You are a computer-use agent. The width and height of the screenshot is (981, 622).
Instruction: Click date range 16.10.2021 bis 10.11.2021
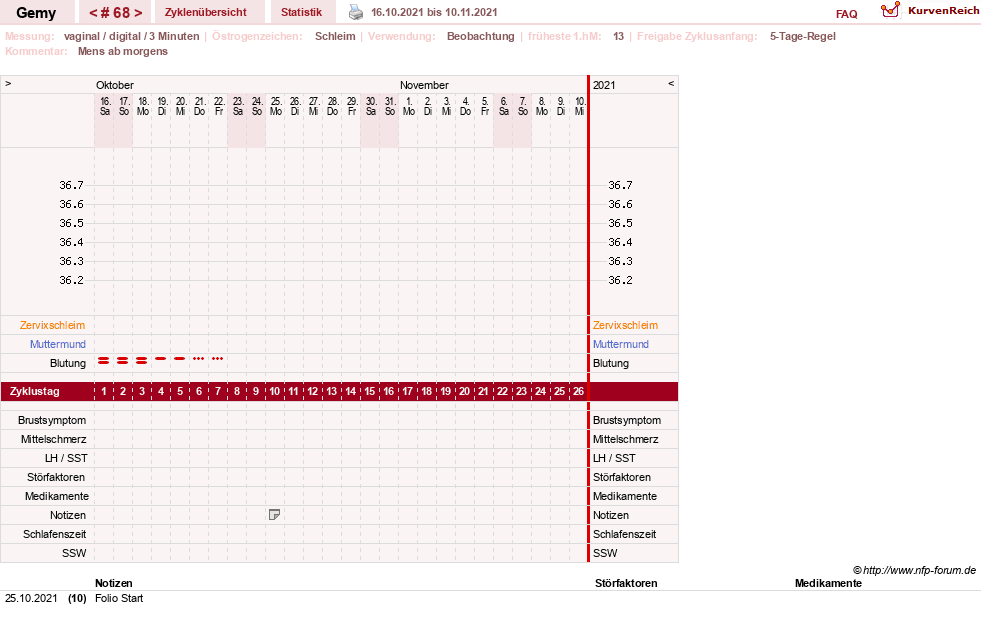434,12
